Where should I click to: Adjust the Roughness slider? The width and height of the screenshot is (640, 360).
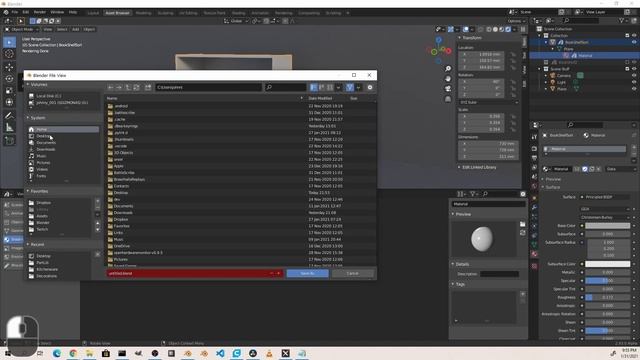(x=607, y=298)
